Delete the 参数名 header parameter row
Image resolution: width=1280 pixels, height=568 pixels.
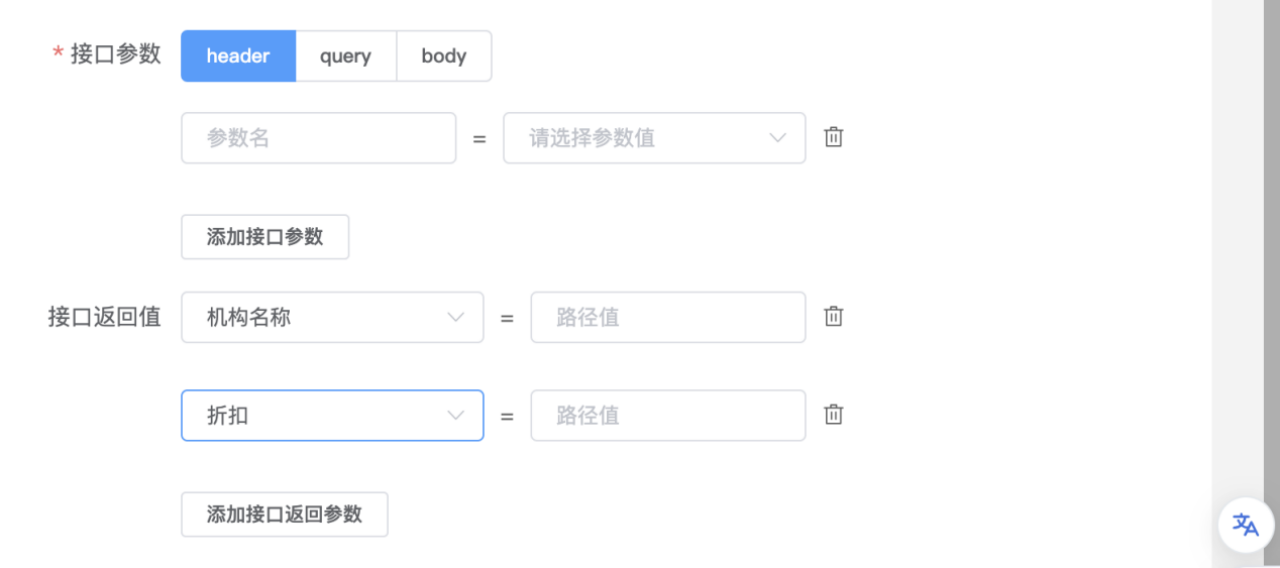tap(833, 137)
